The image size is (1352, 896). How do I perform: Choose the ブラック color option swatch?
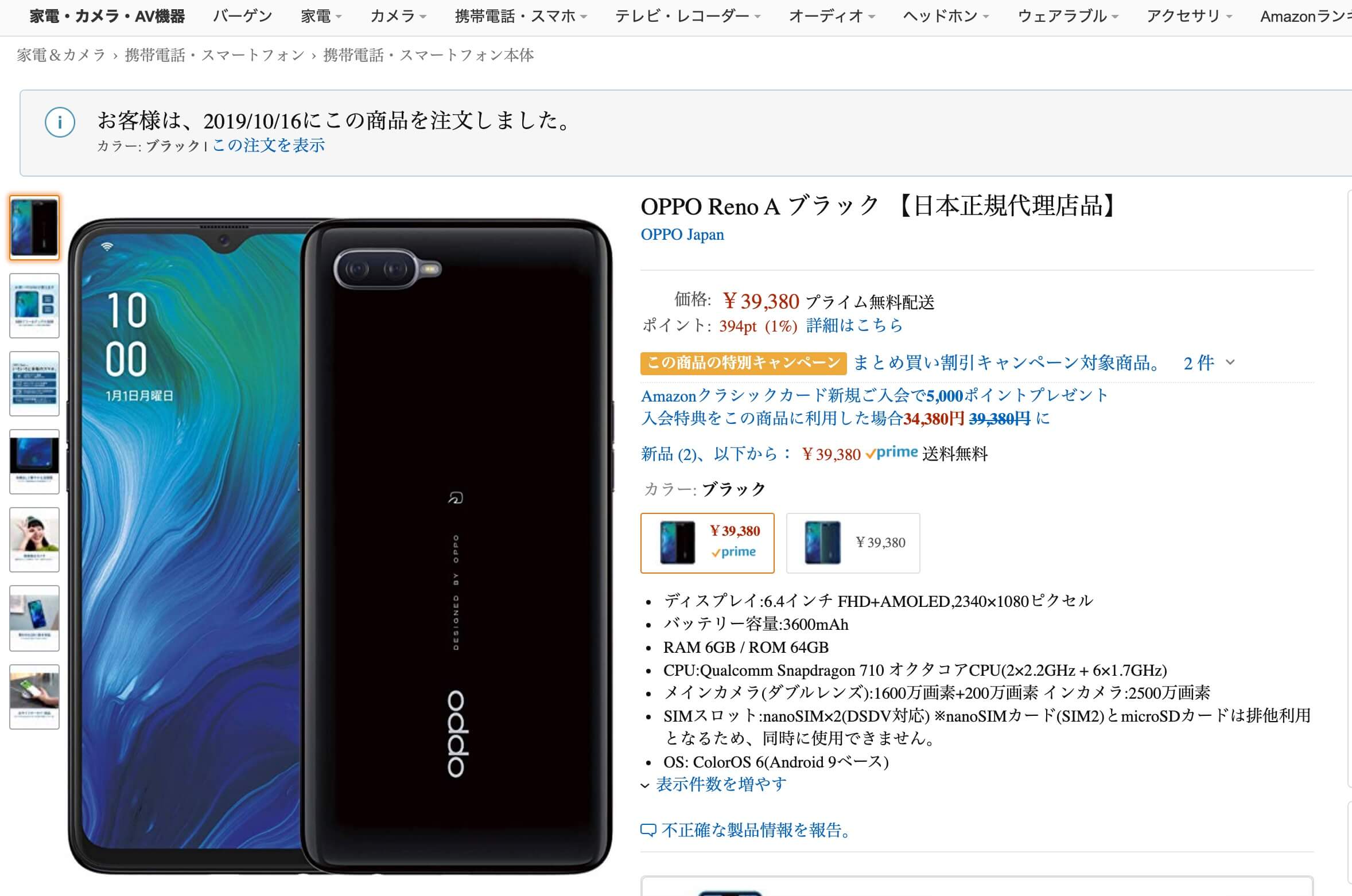point(708,543)
